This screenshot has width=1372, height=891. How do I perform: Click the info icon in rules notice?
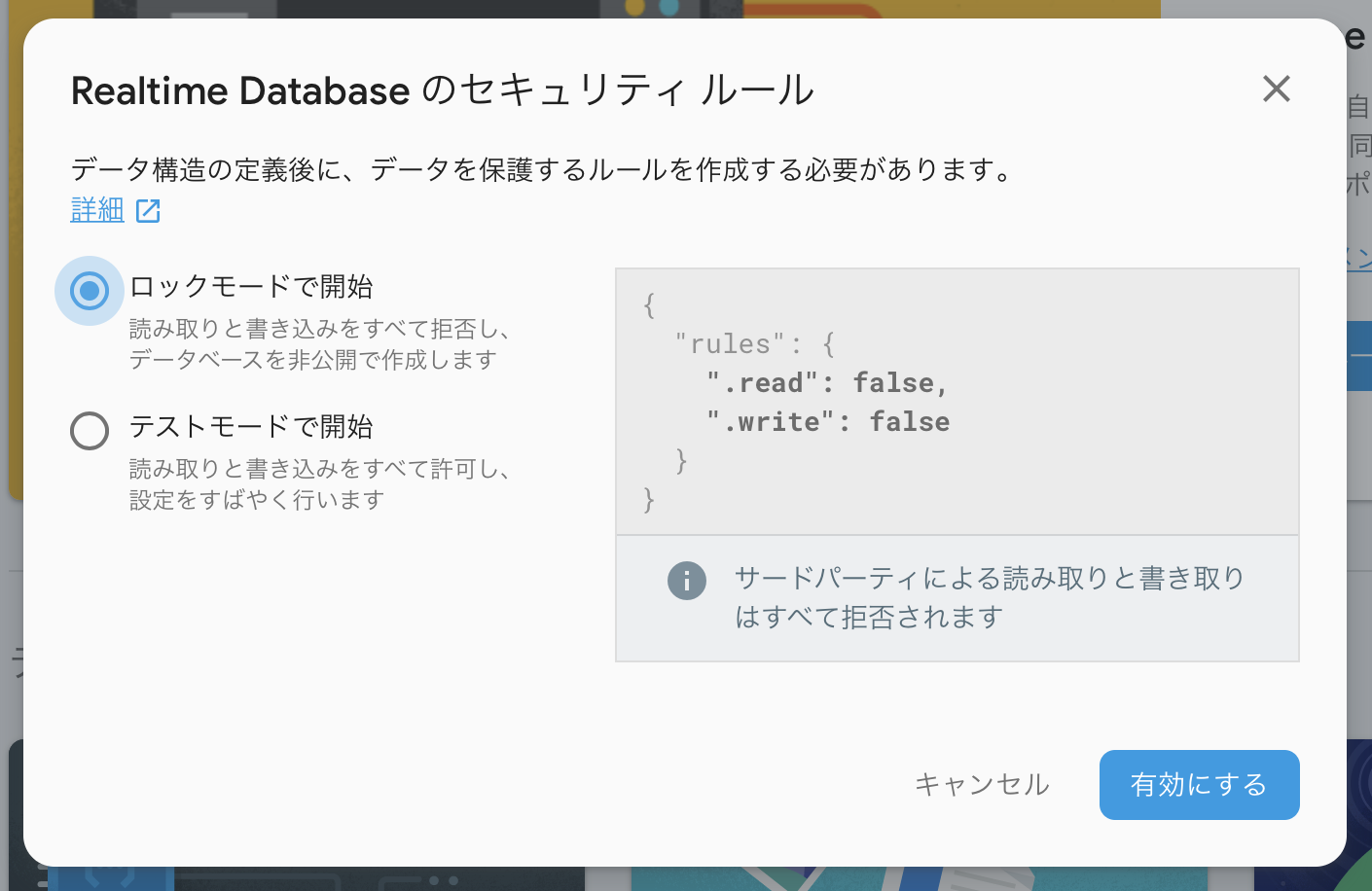(686, 581)
